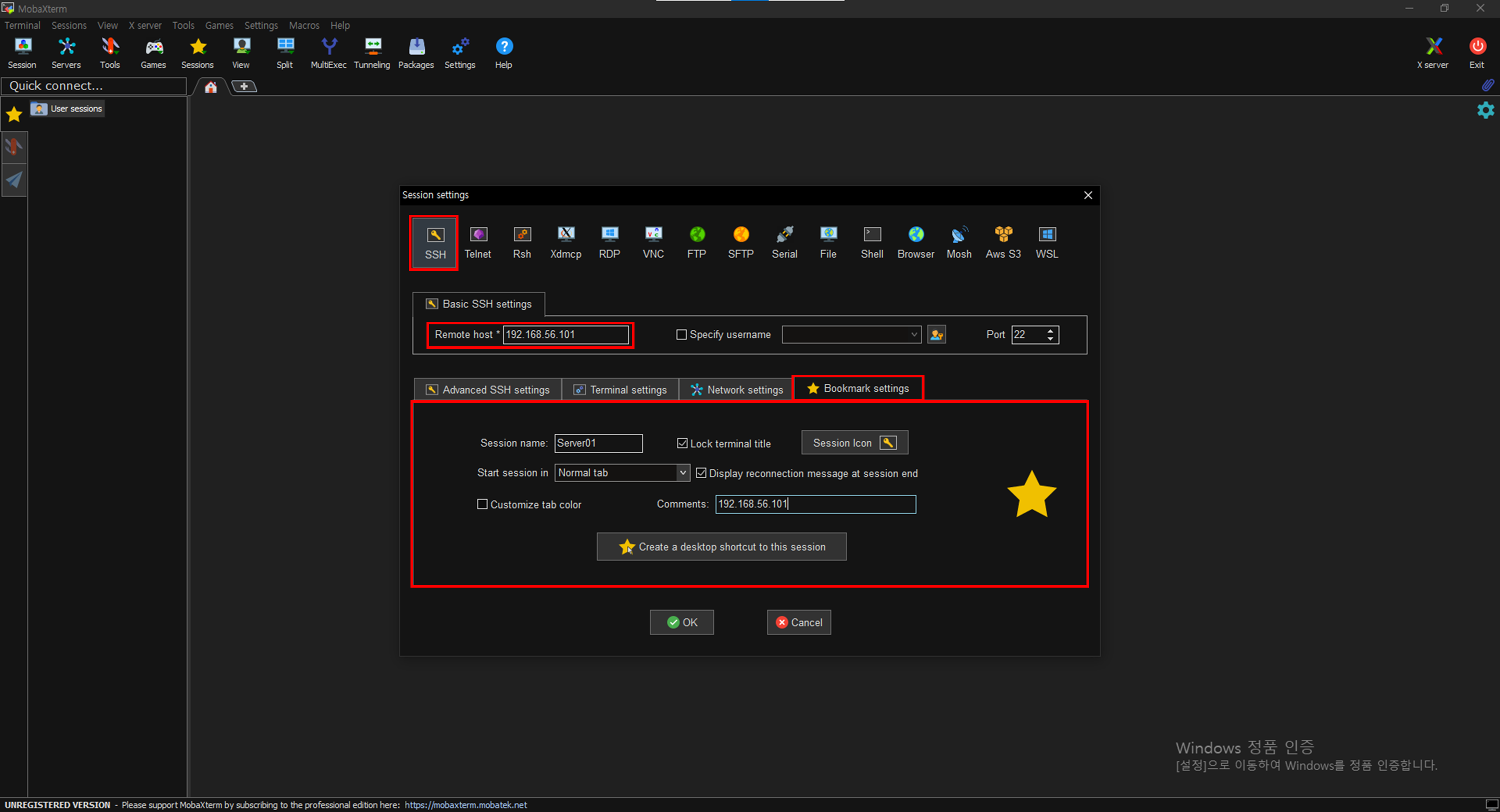Click the MultiExec toolbar icon
1500x812 pixels.
click(328, 53)
